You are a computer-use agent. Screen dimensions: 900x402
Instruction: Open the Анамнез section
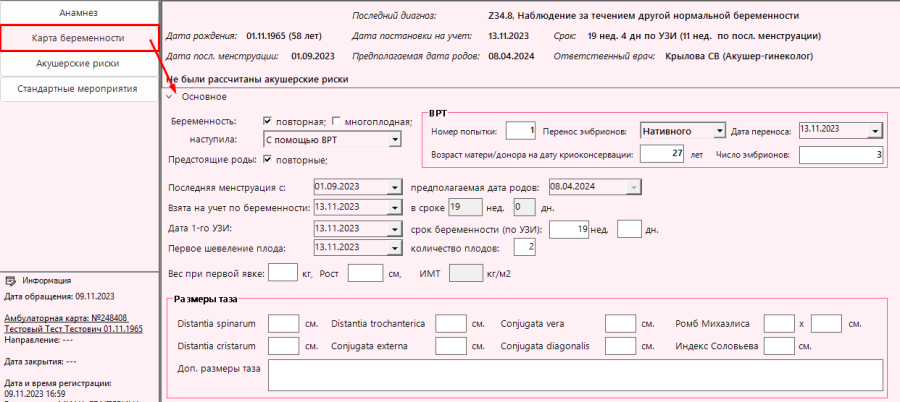point(79,12)
